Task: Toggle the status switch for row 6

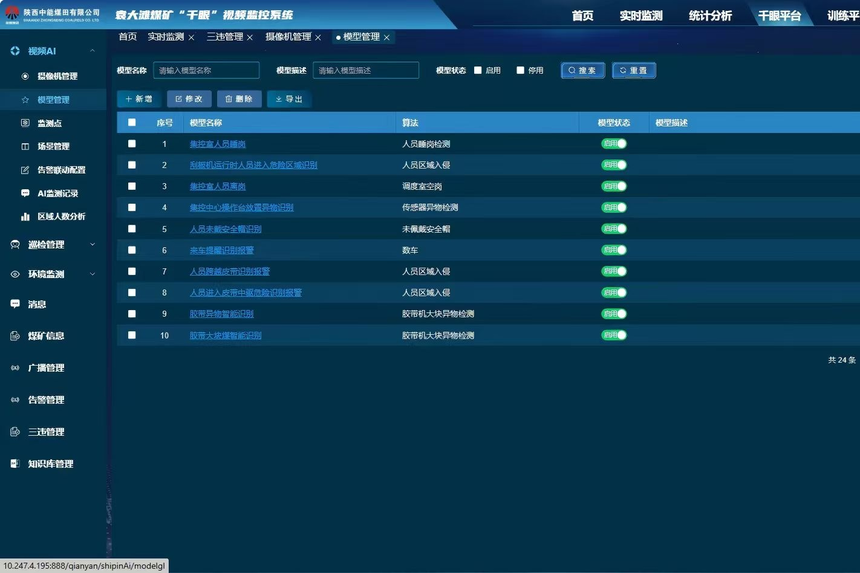Action: coord(614,250)
